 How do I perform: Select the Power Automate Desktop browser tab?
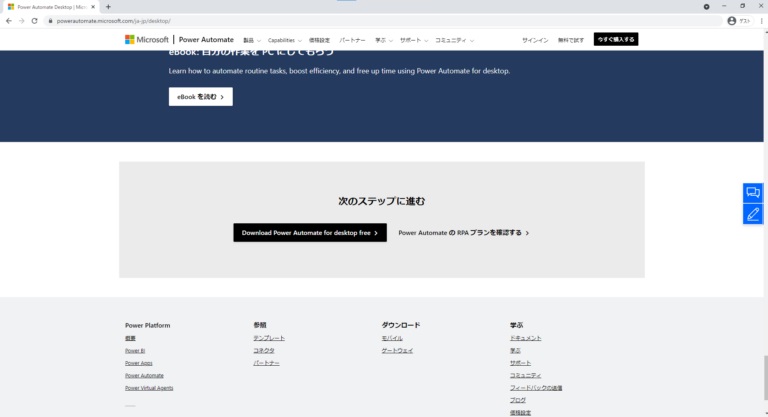(50, 7)
